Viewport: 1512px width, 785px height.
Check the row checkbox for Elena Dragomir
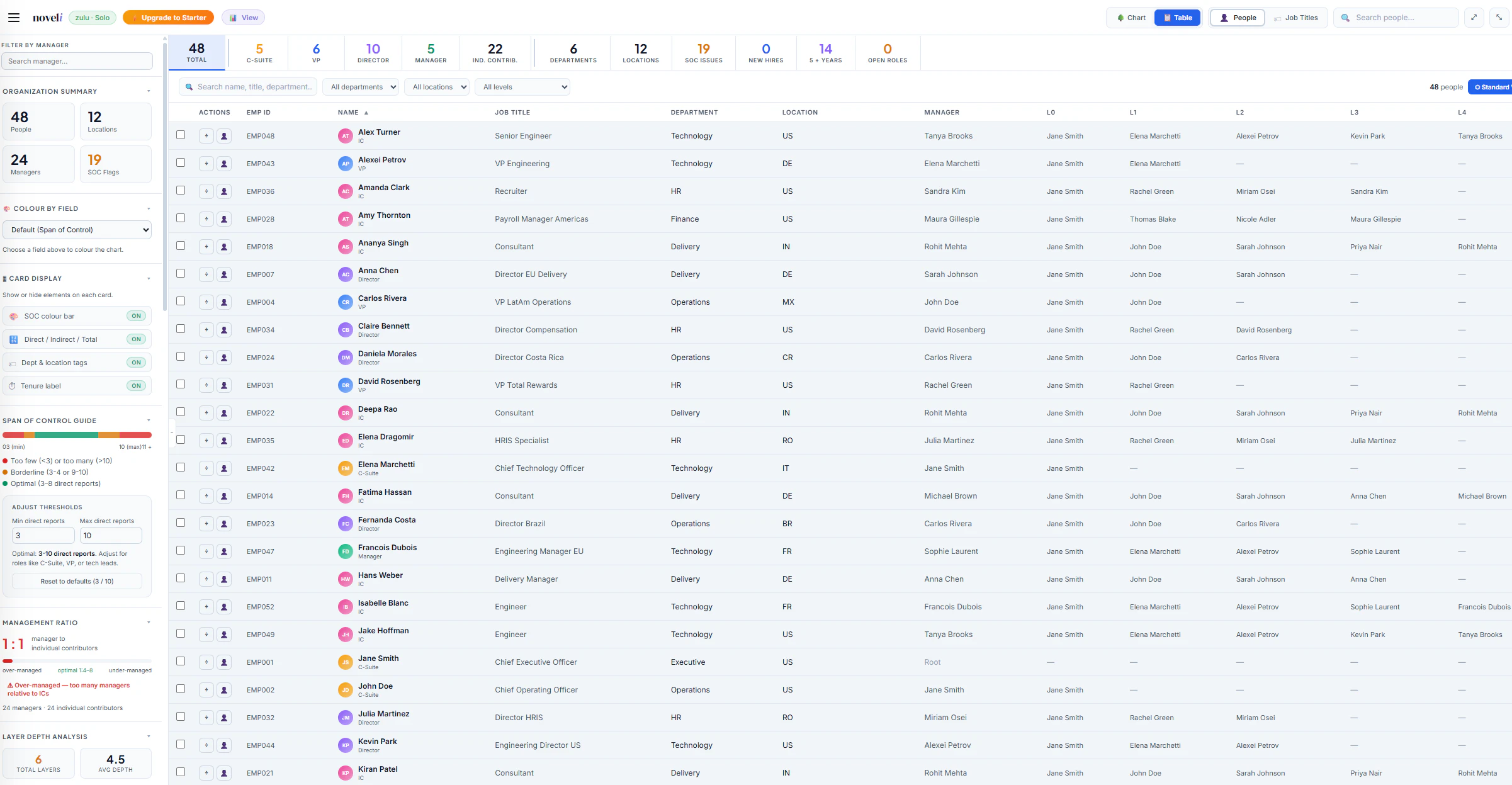(x=181, y=439)
